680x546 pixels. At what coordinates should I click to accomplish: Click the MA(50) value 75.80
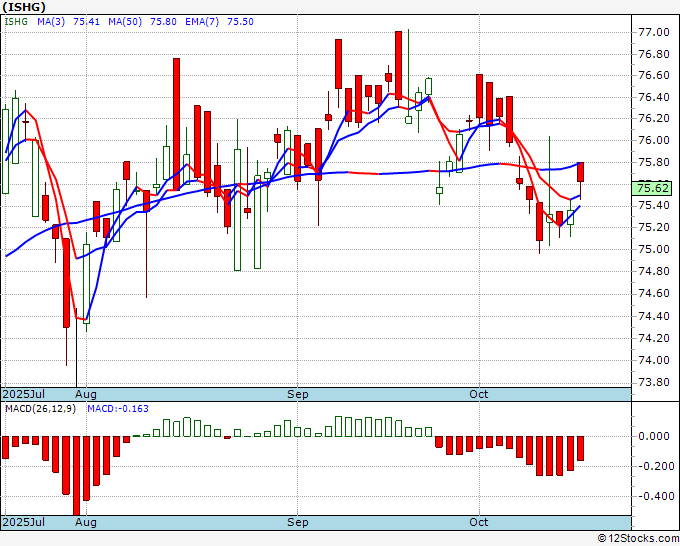[163, 22]
